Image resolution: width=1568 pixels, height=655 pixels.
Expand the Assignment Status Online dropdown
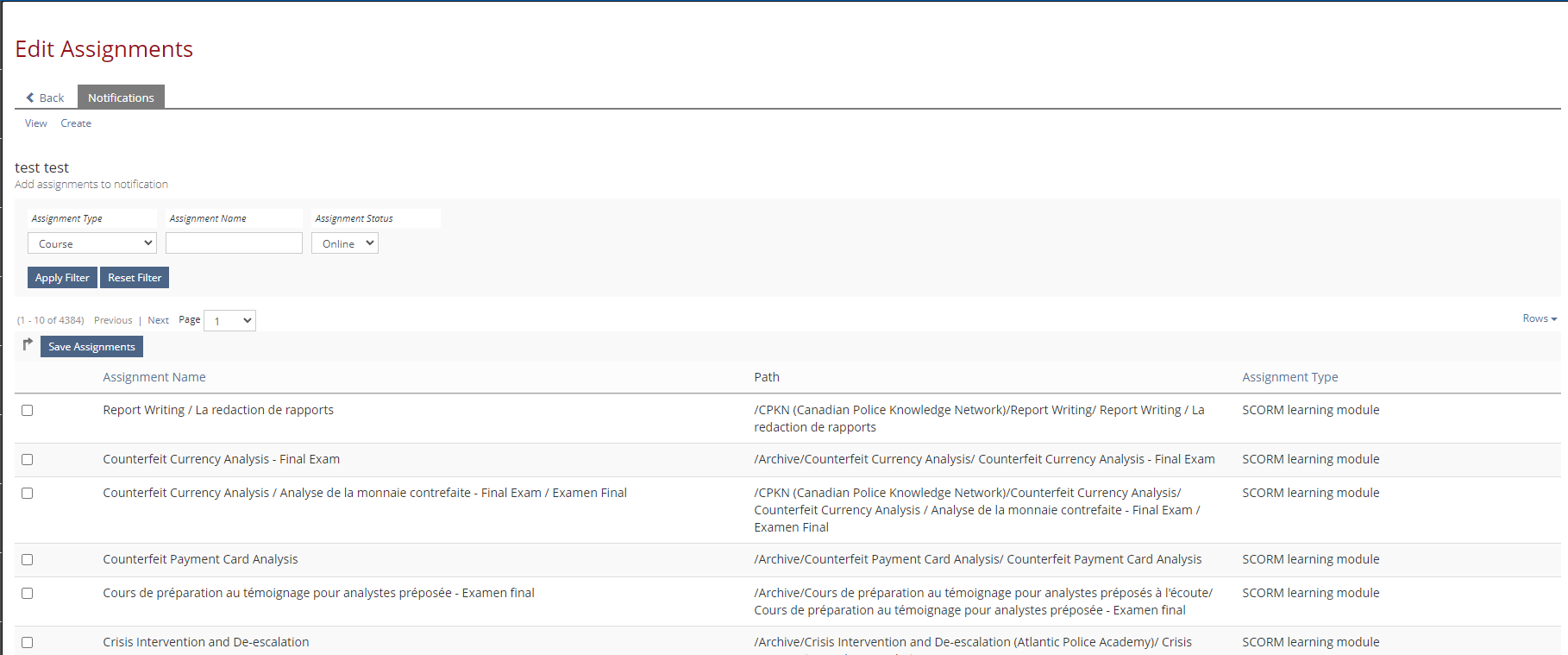[x=345, y=243]
